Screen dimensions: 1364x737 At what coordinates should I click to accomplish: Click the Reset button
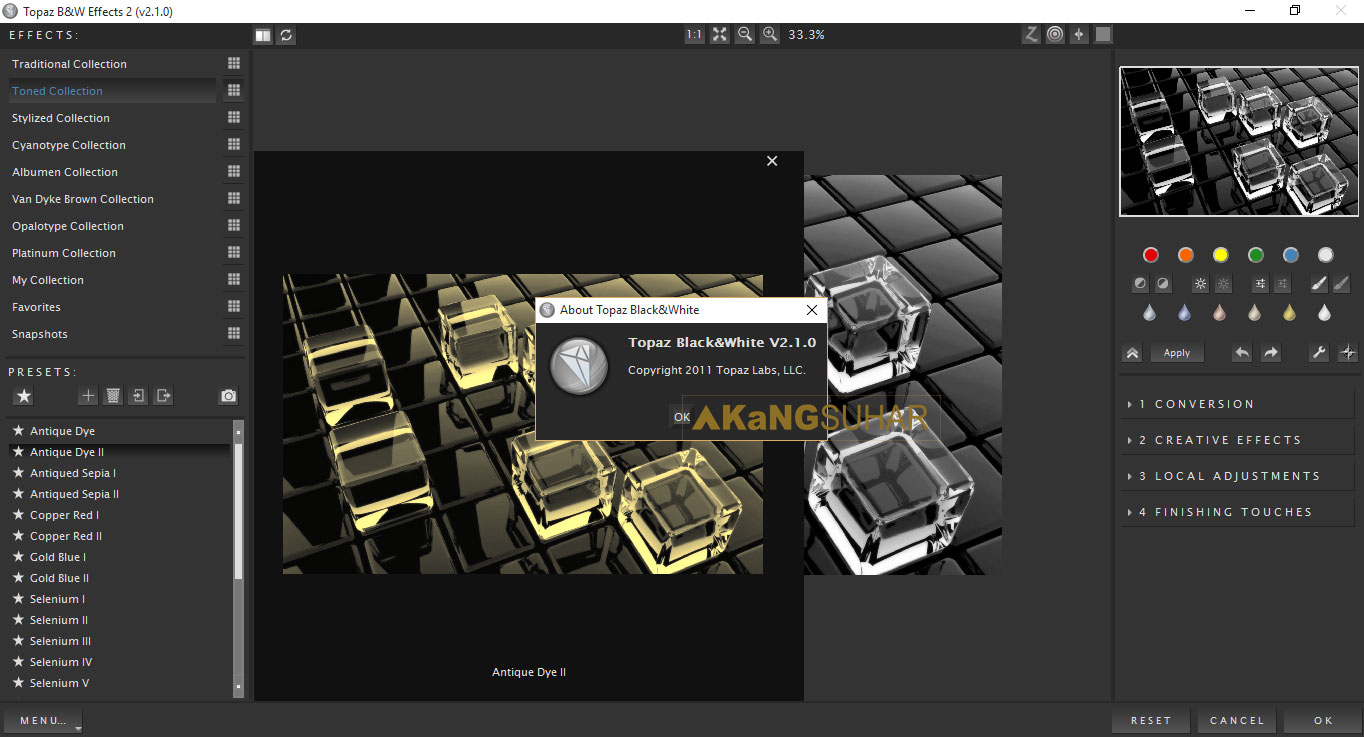pyautogui.click(x=1151, y=720)
